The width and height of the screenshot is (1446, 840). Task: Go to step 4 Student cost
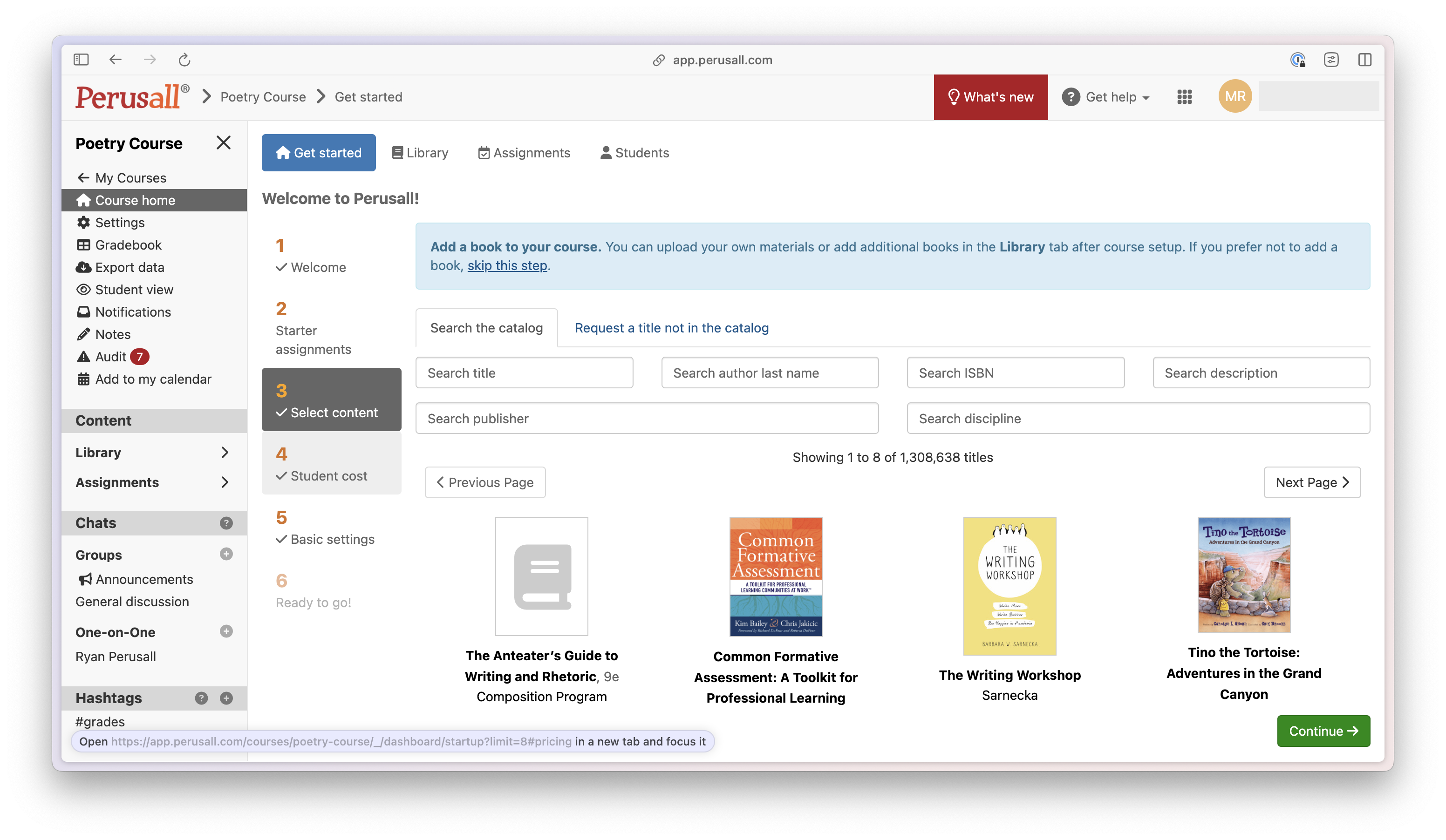(x=331, y=463)
